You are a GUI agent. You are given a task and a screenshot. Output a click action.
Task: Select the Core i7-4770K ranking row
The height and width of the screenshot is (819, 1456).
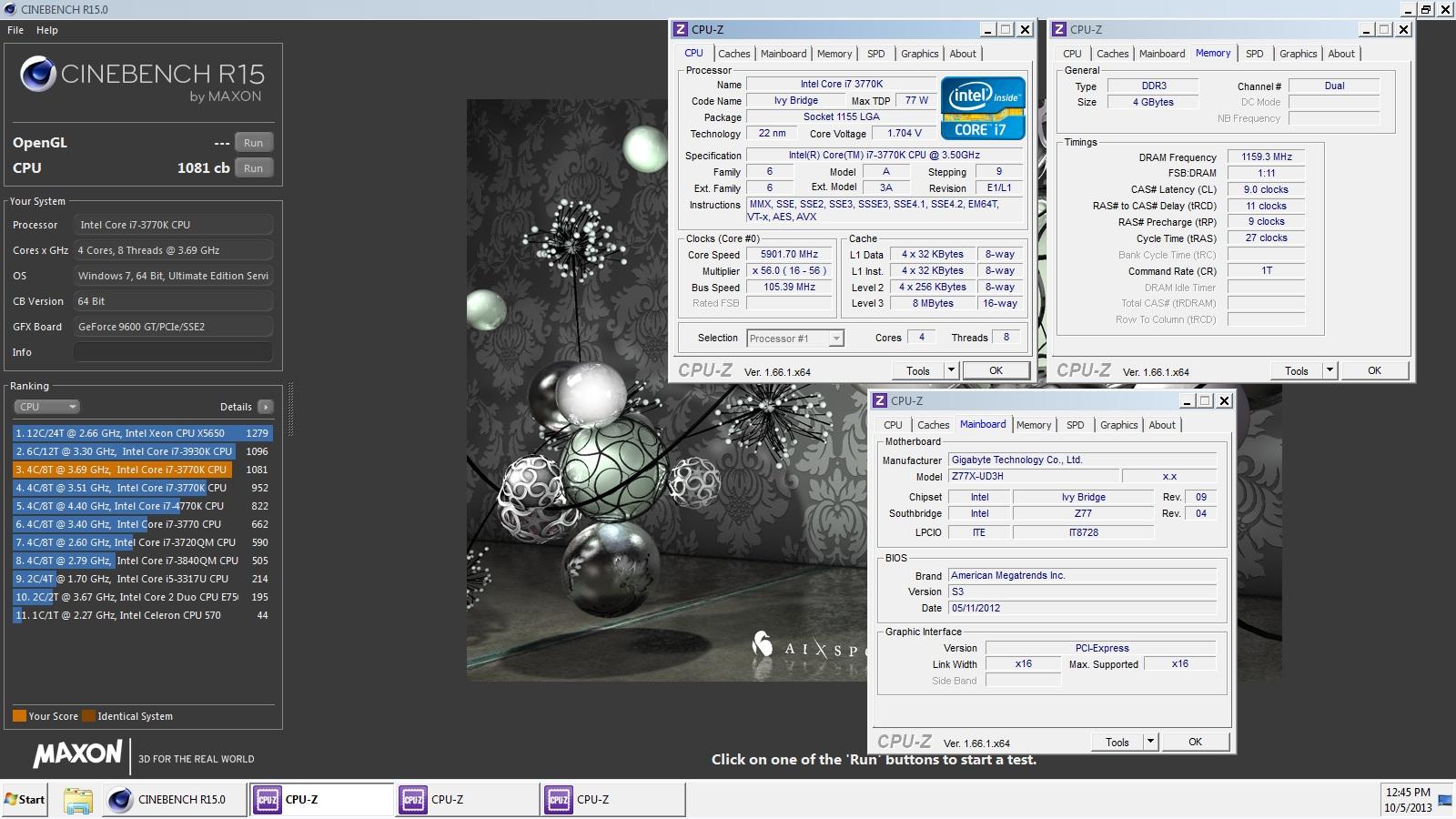[x=142, y=506]
